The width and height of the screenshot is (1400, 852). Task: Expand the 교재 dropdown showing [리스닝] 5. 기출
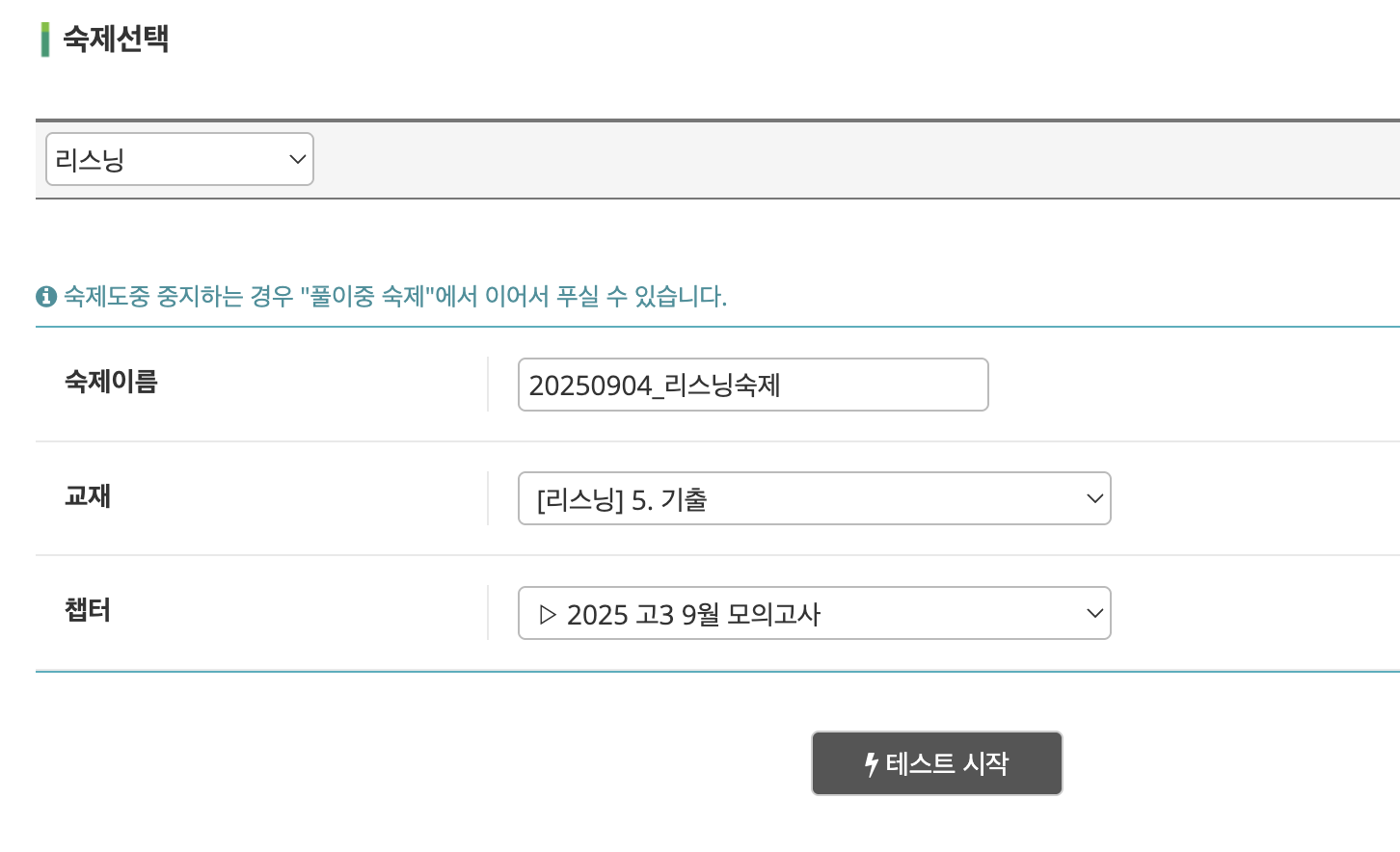[815, 498]
